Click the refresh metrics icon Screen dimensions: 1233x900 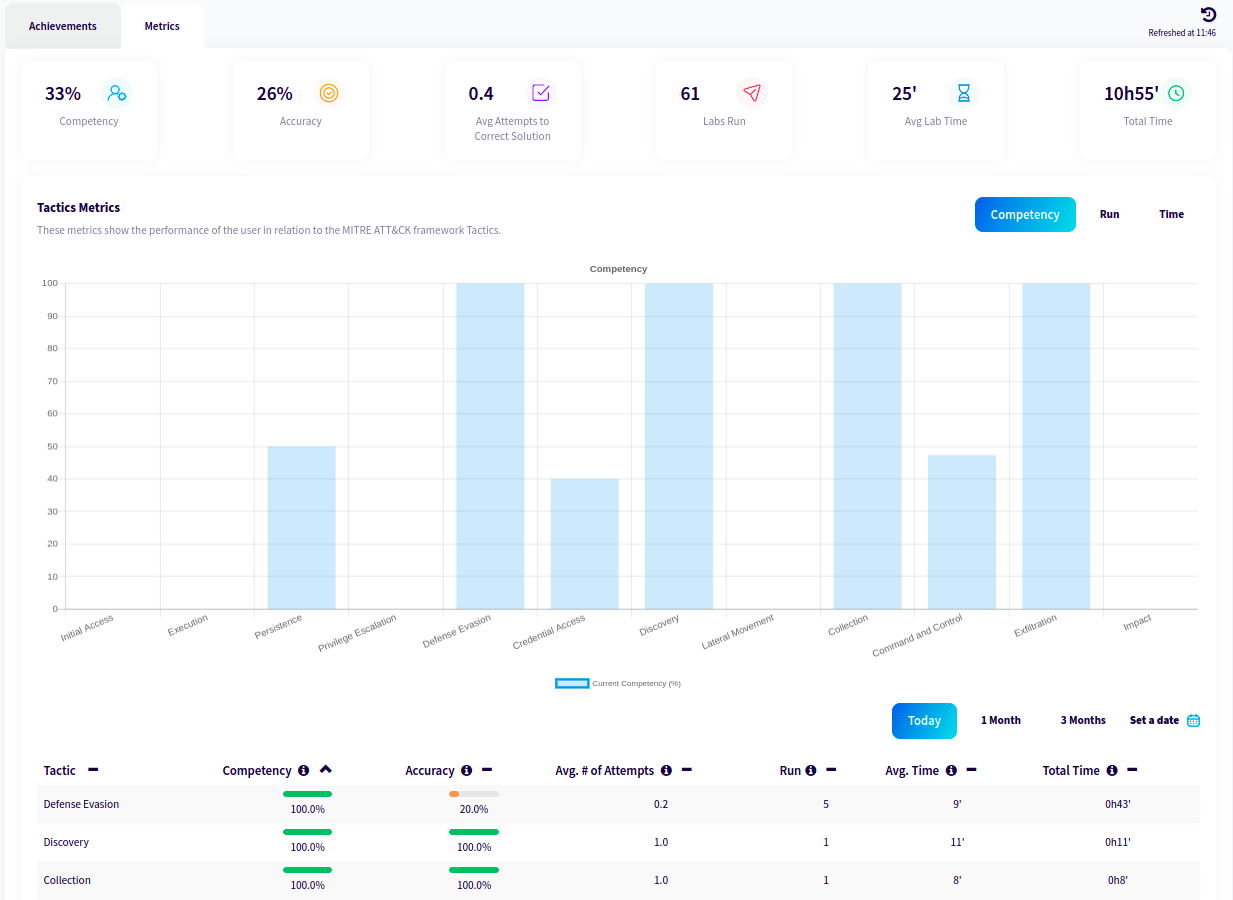tap(1207, 14)
